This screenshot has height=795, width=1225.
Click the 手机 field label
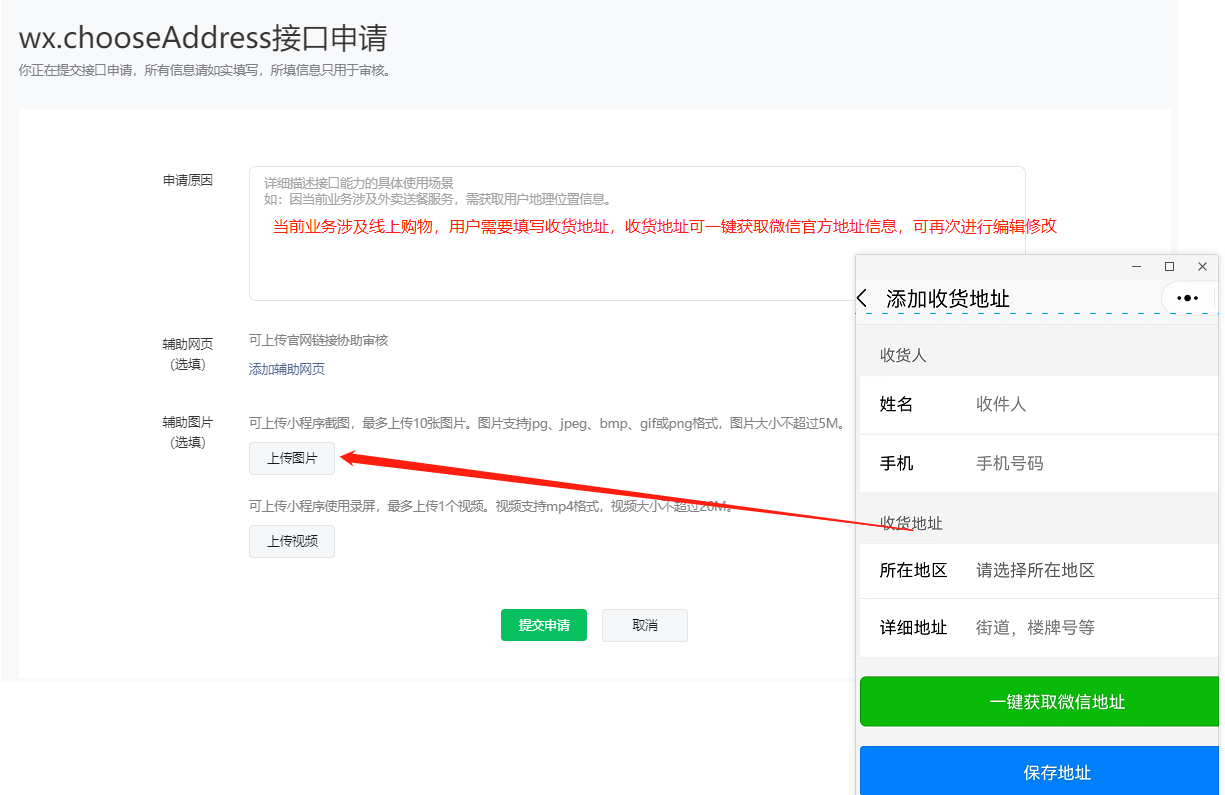(896, 463)
